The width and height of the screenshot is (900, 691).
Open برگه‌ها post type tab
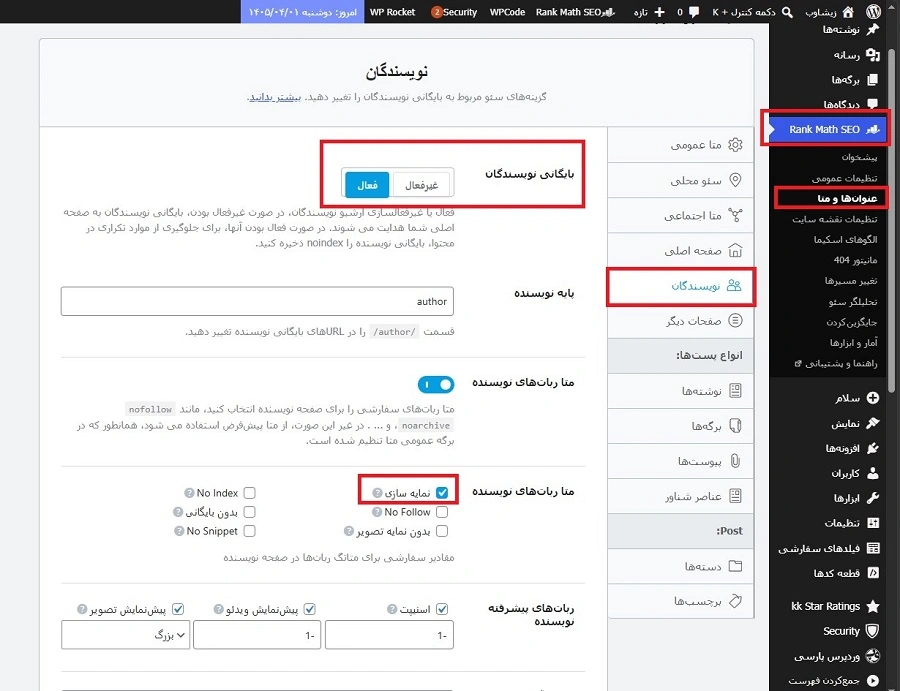tap(680, 426)
